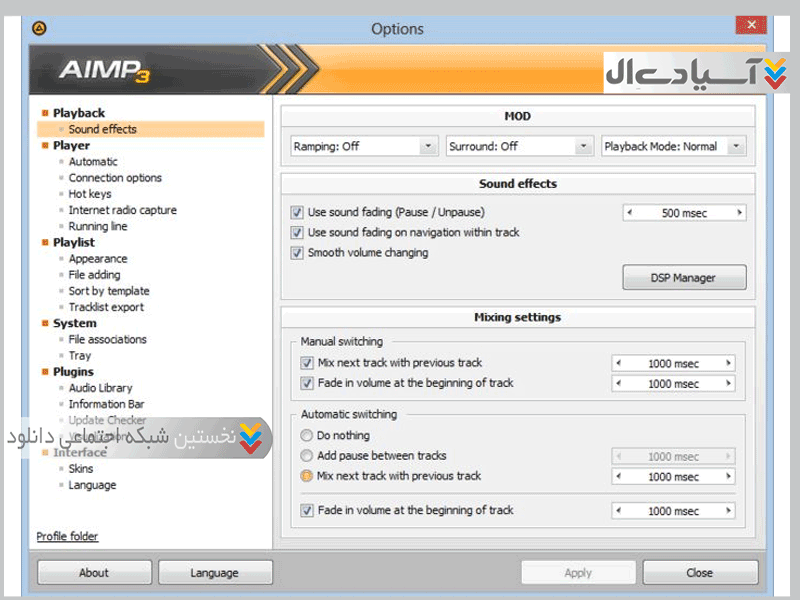Expand the Surround dropdown
This screenshot has width=800, height=600.
point(520,146)
